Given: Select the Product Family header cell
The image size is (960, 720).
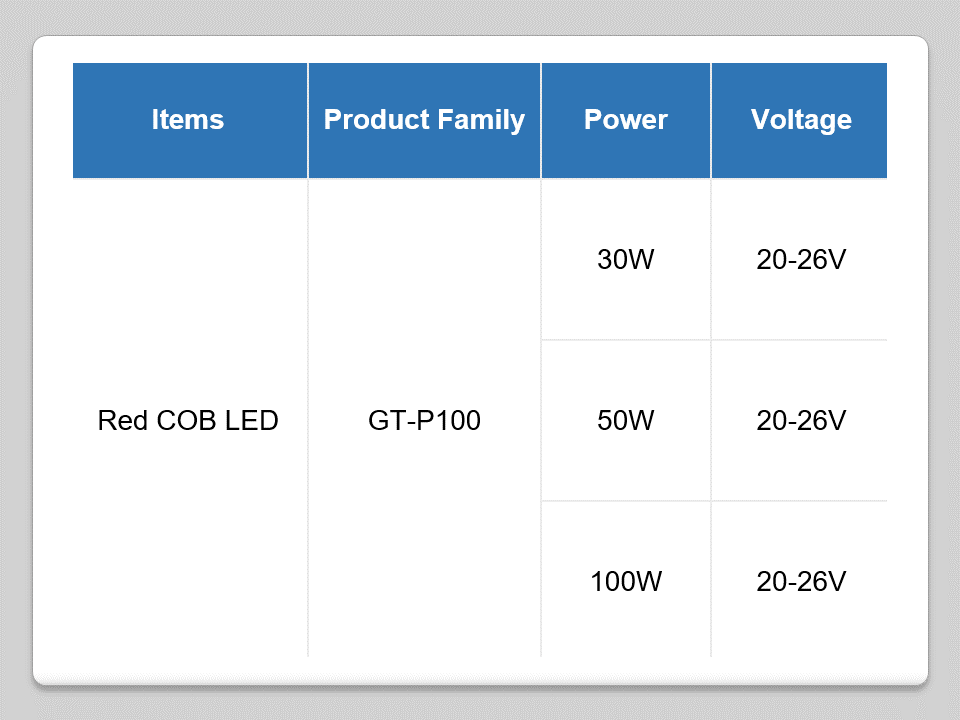Looking at the screenshot, I should [x=424, y=120].
